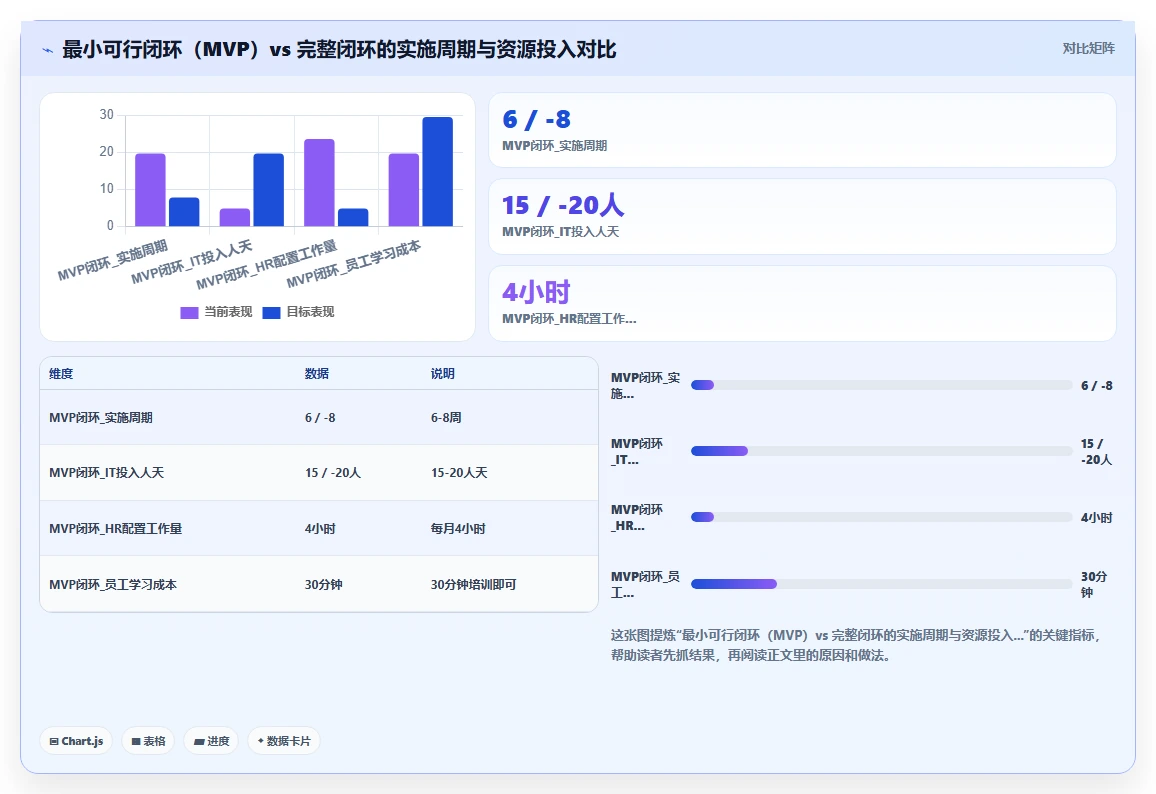The height and width of the screenshot is (794, 1156).
Task: Click the header title 最小可行闭环（MVP）
Action: click(x=161, y=49)
